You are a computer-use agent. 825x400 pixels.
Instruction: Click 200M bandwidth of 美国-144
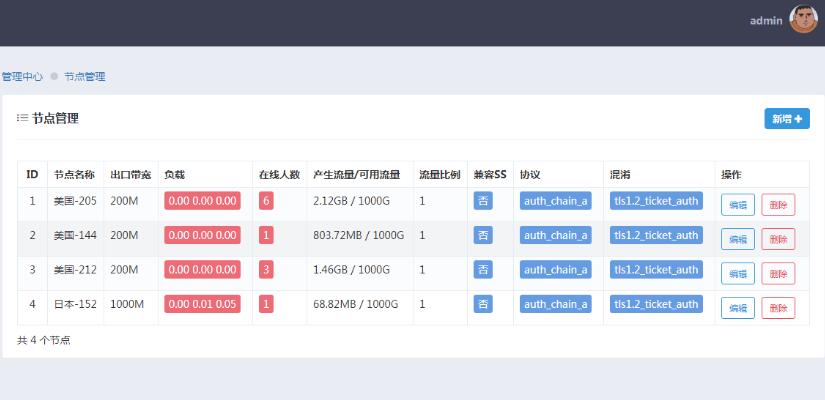point(124,235)
